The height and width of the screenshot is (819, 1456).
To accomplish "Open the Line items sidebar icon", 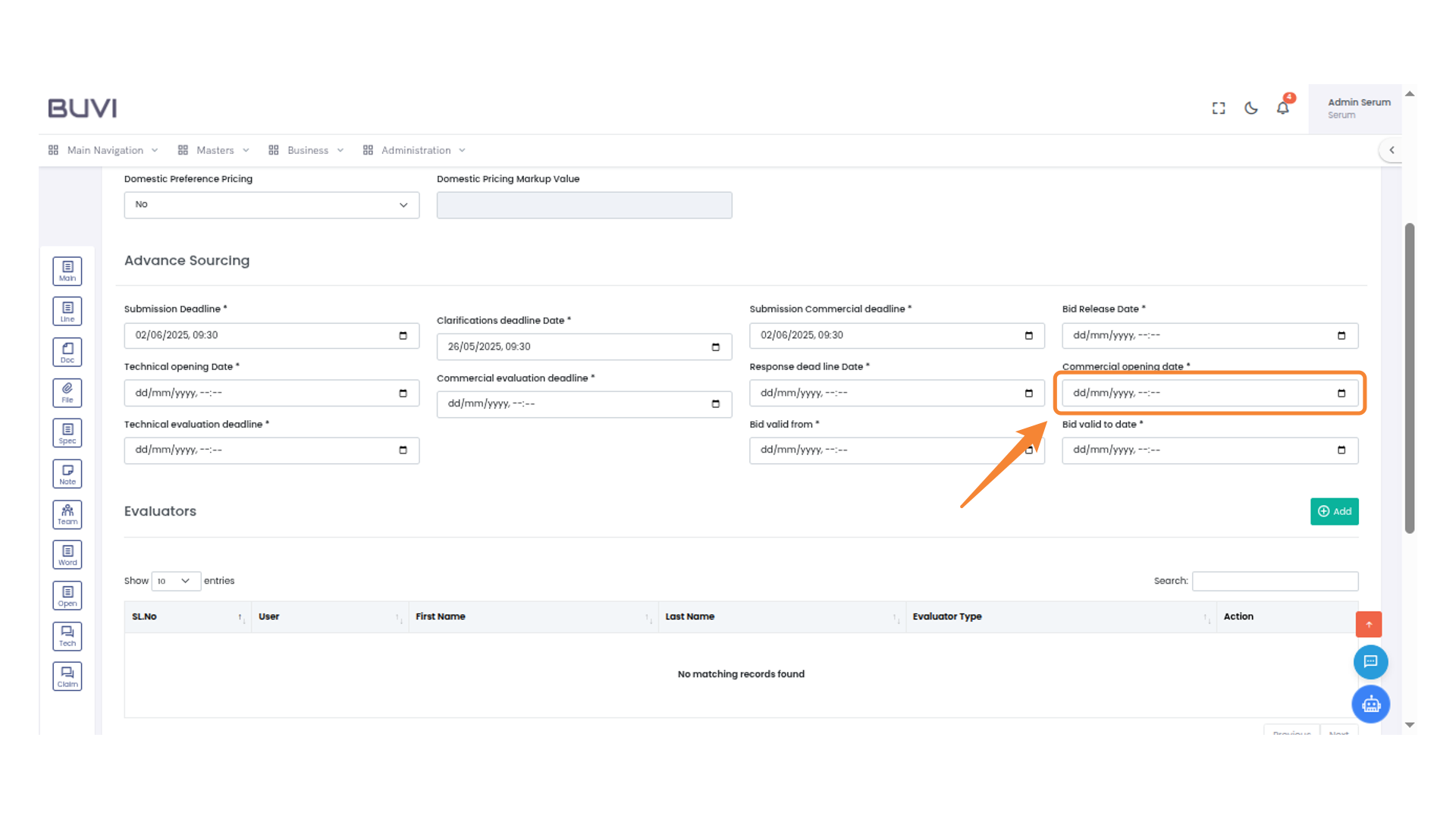I will point(67,312).
